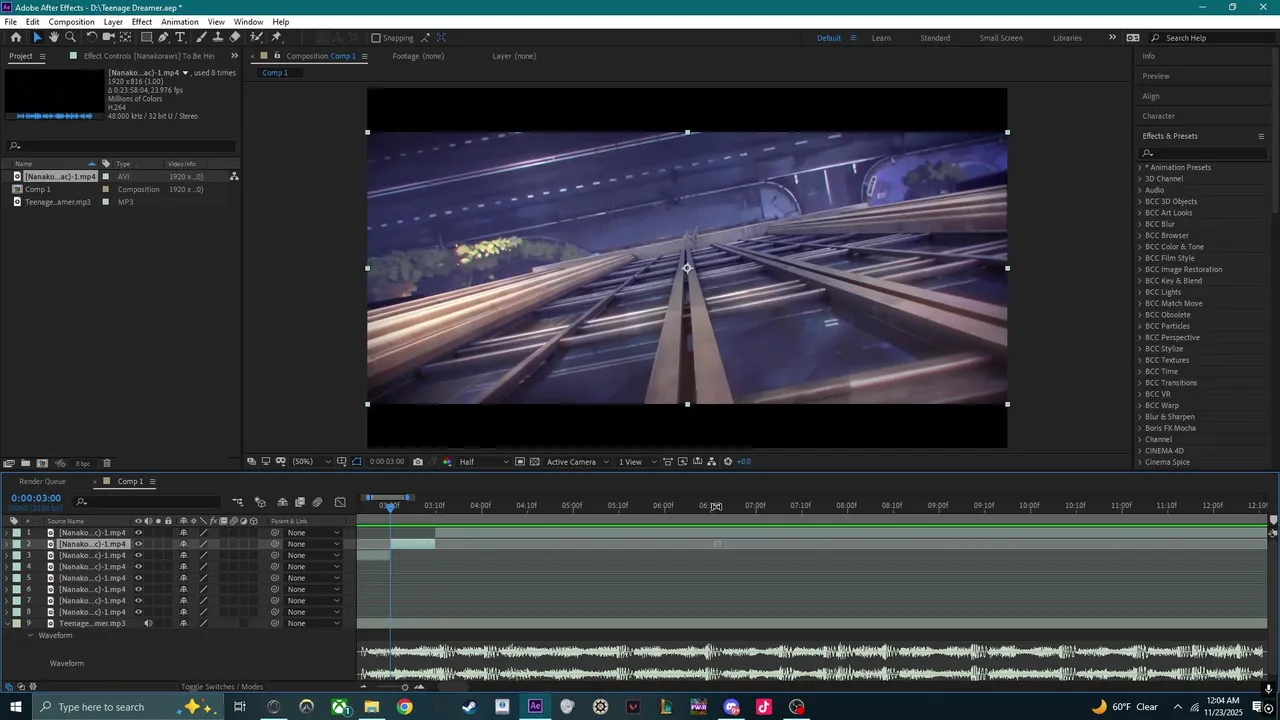Open the Effect menu

142,22
